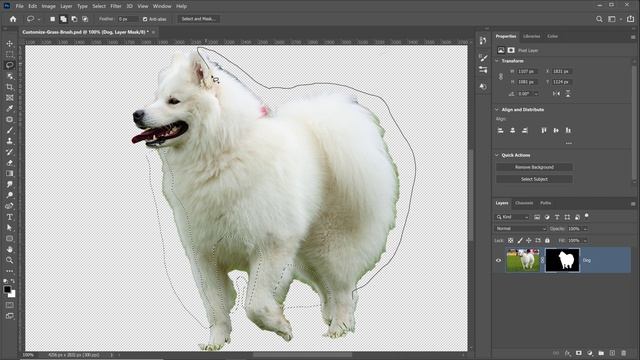Open the Brush Settings panel icon
Screen dimensions: 640x360
pos(483,58)
